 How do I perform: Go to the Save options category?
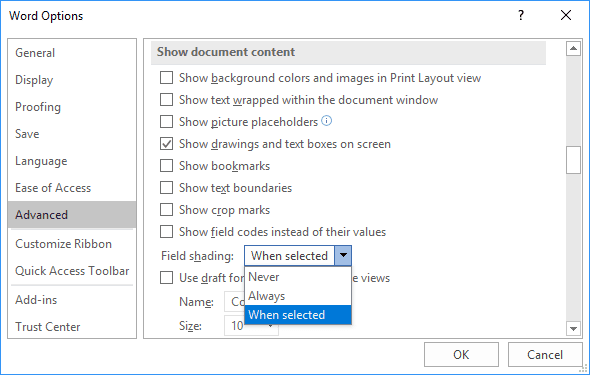[x=72, y=134]
